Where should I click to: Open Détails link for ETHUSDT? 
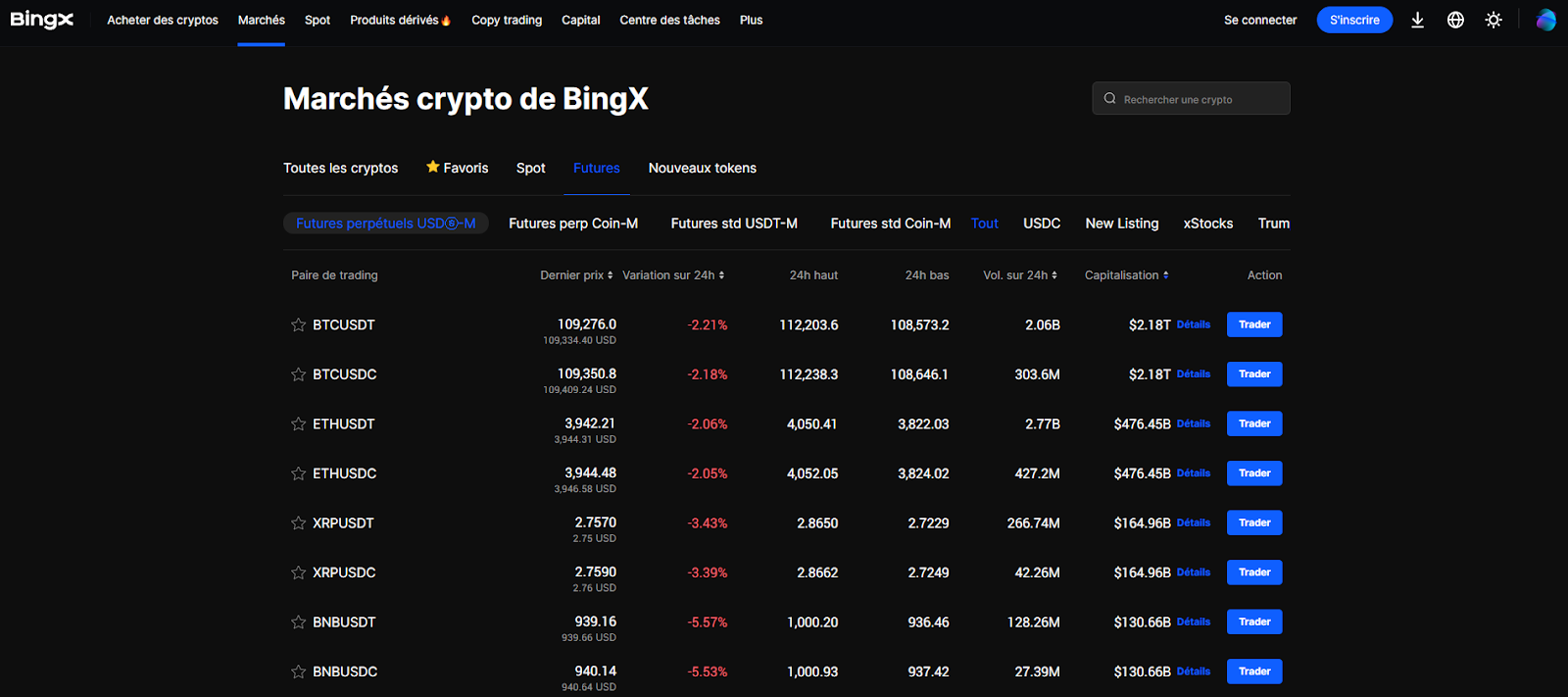1194,423
